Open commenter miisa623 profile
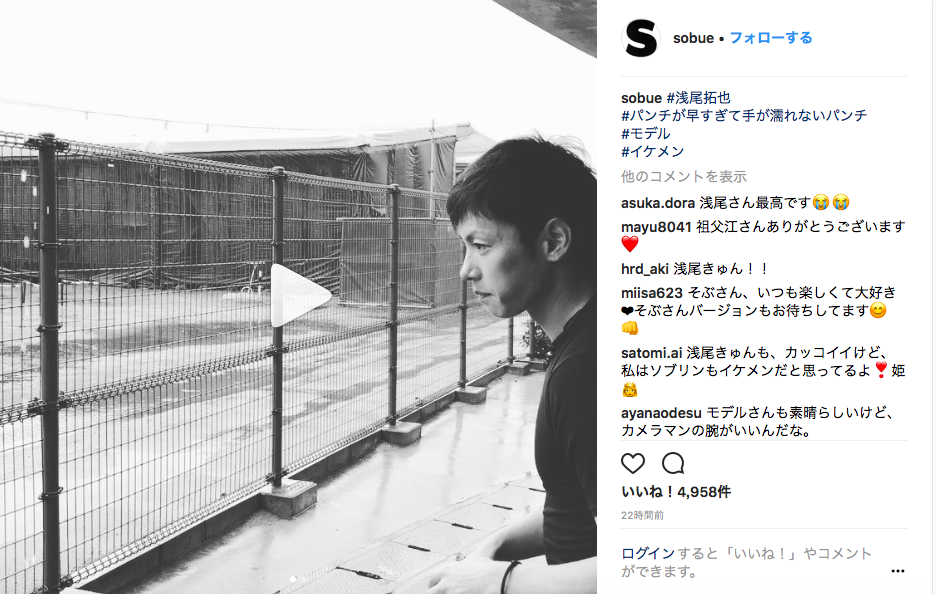Image resolution: width=936 pixels, height=594 pixels. (x=651, y=293)
